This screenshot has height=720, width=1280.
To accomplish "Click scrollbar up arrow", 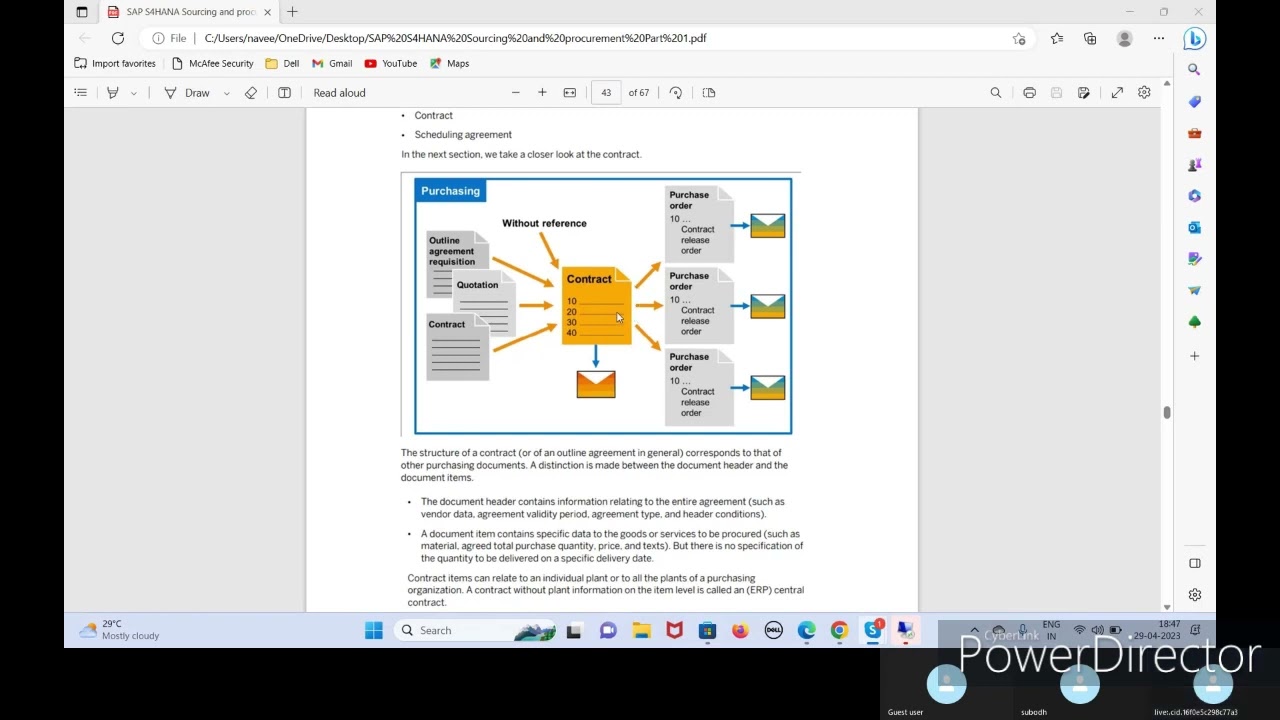I will (x=1166, y=84).
